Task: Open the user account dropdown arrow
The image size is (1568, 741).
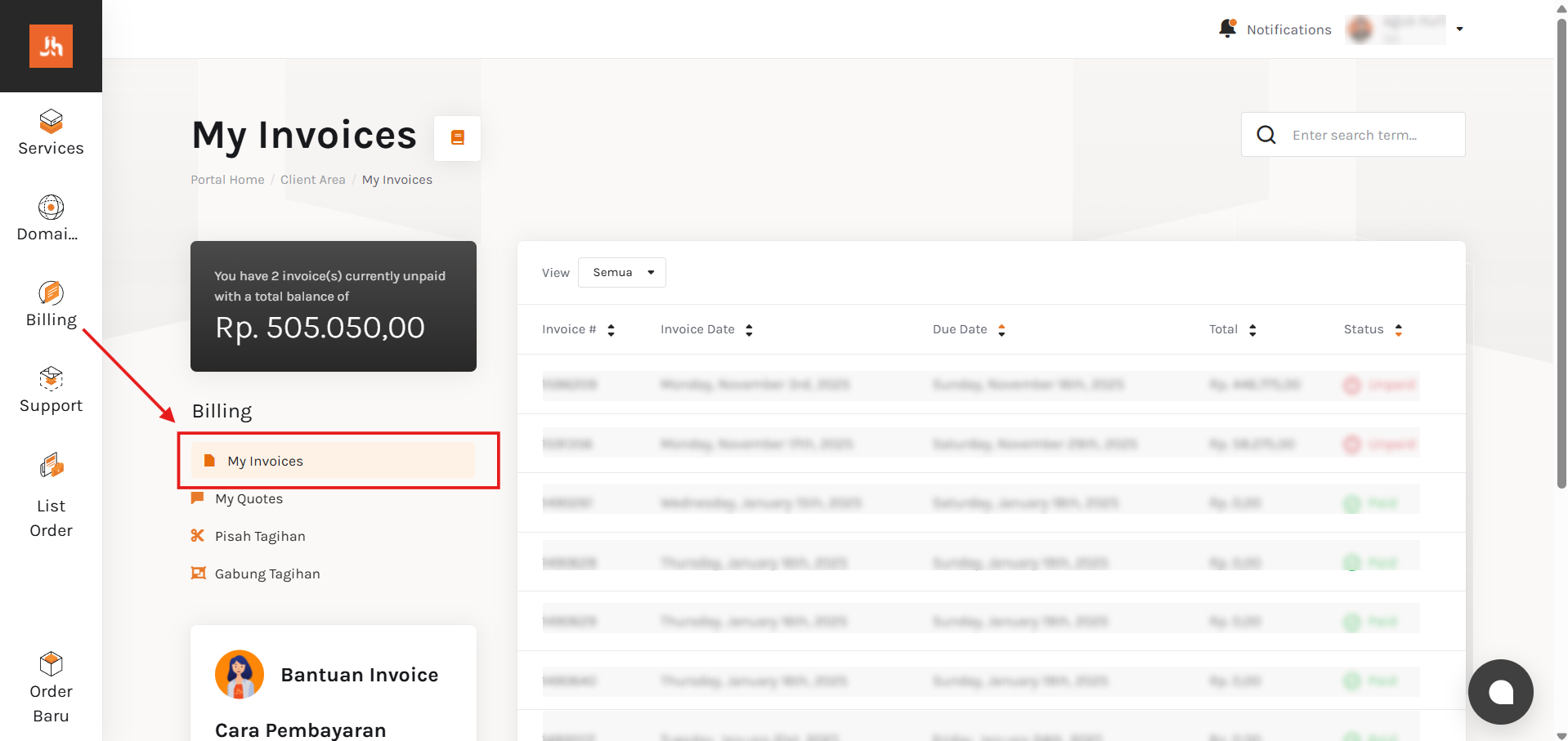Action: pos(1459,29)
